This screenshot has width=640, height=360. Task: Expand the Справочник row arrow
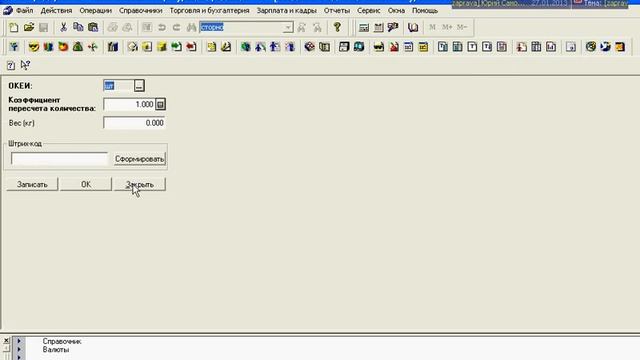[19, 341]
